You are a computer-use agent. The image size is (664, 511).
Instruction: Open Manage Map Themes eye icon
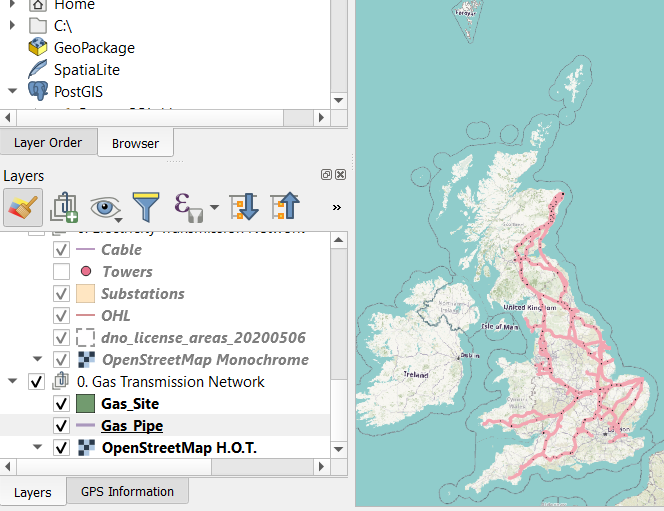[x=103, y=207]
